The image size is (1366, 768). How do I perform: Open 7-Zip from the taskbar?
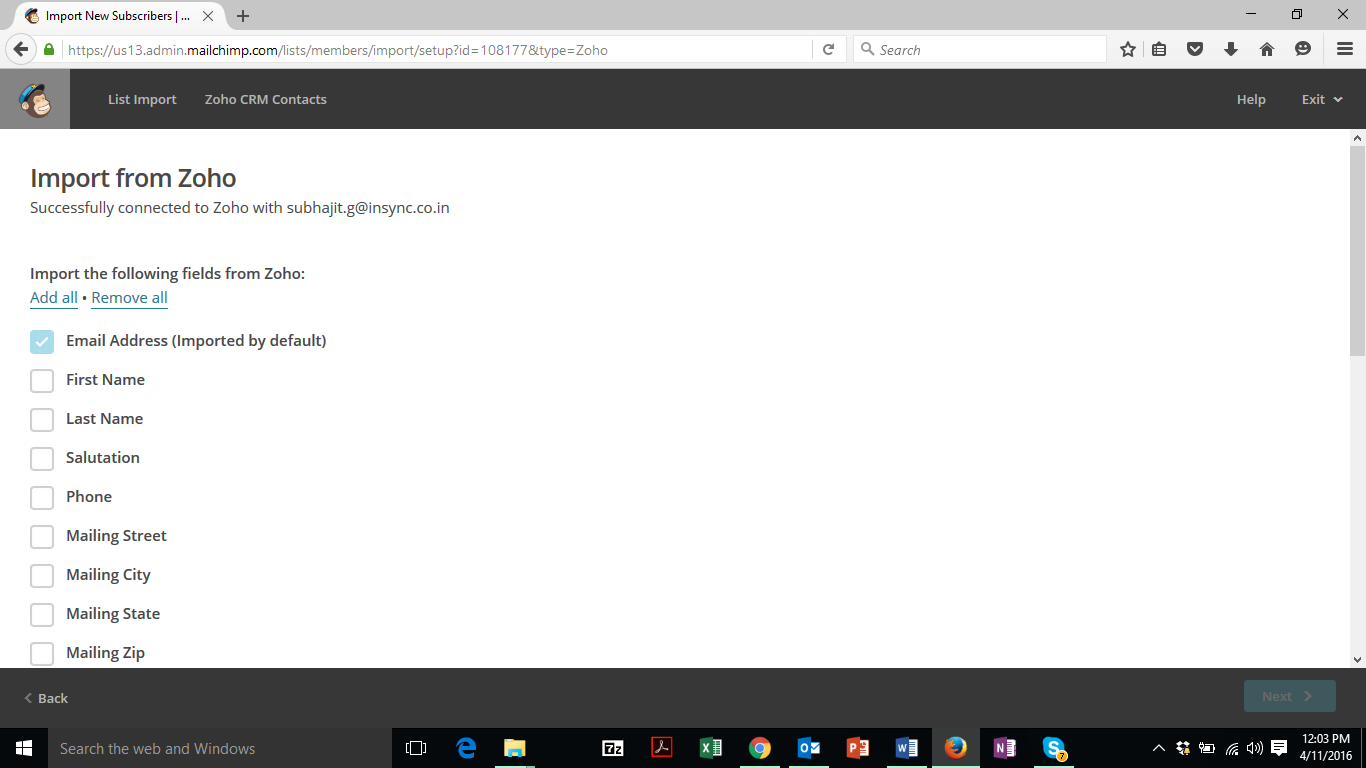(x=613, y=748)
